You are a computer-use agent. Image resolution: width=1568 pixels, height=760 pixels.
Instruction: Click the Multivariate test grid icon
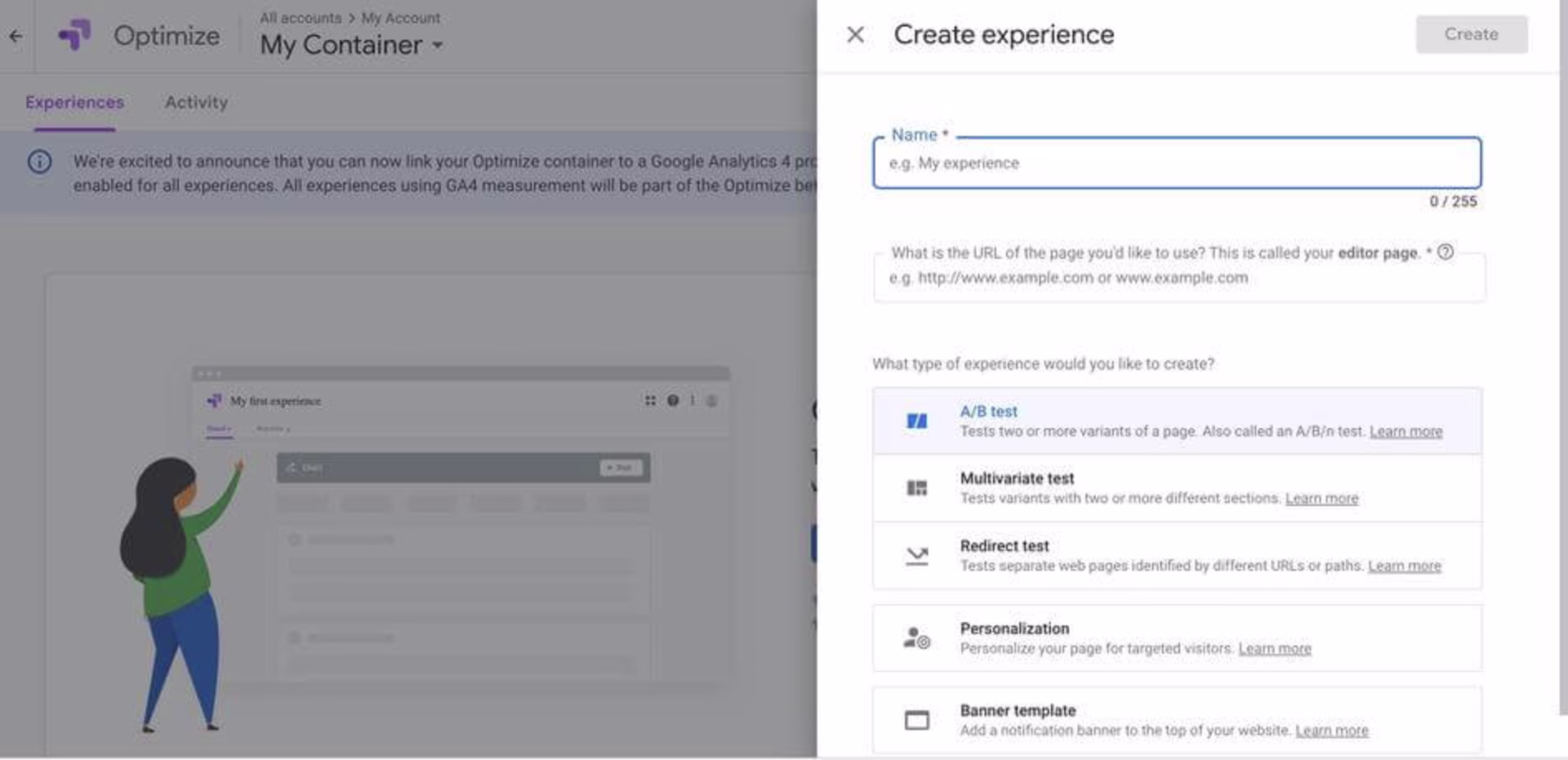(x=917, y=488)
